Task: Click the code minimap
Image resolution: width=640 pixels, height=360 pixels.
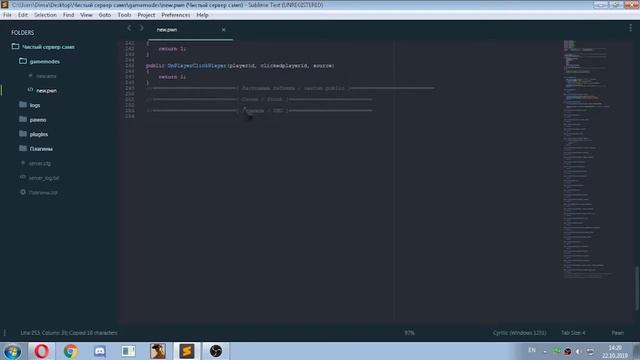Action: (x=588, y=159)
